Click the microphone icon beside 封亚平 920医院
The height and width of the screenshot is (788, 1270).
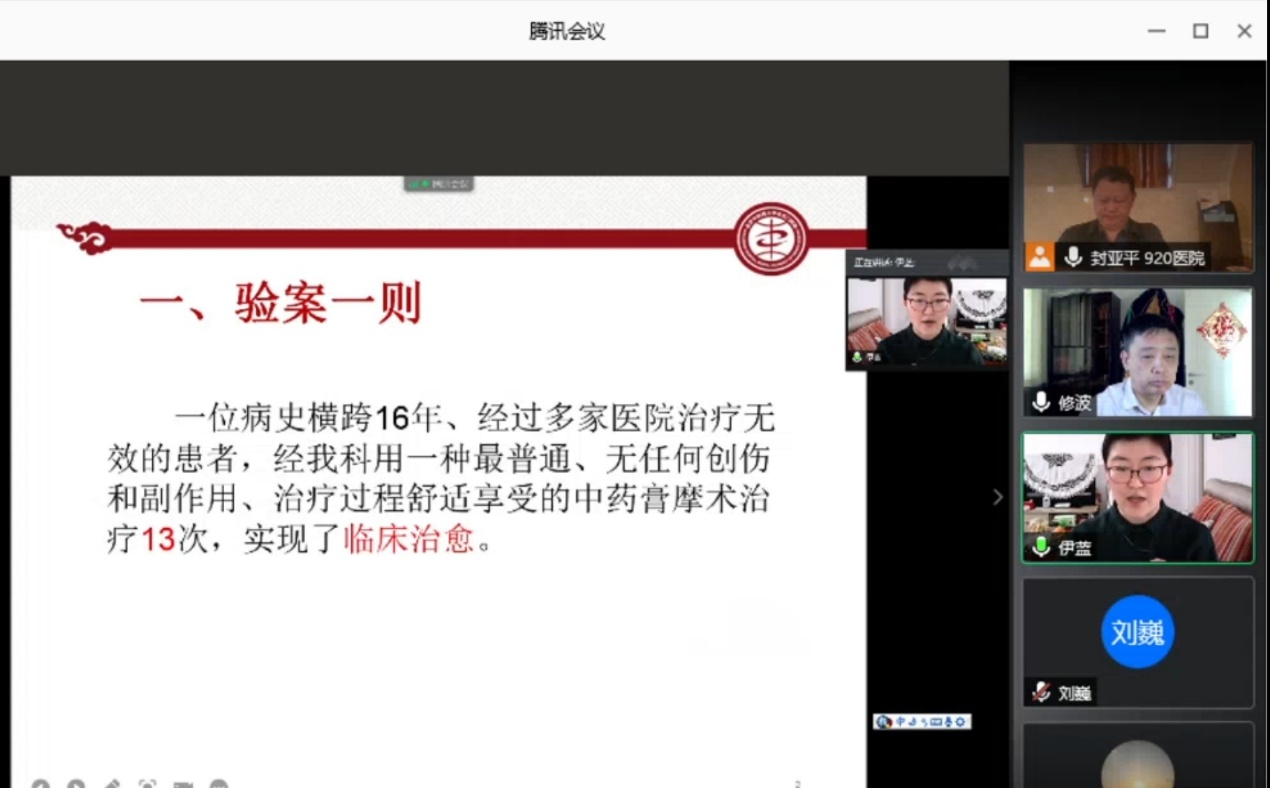point(1073,257)
